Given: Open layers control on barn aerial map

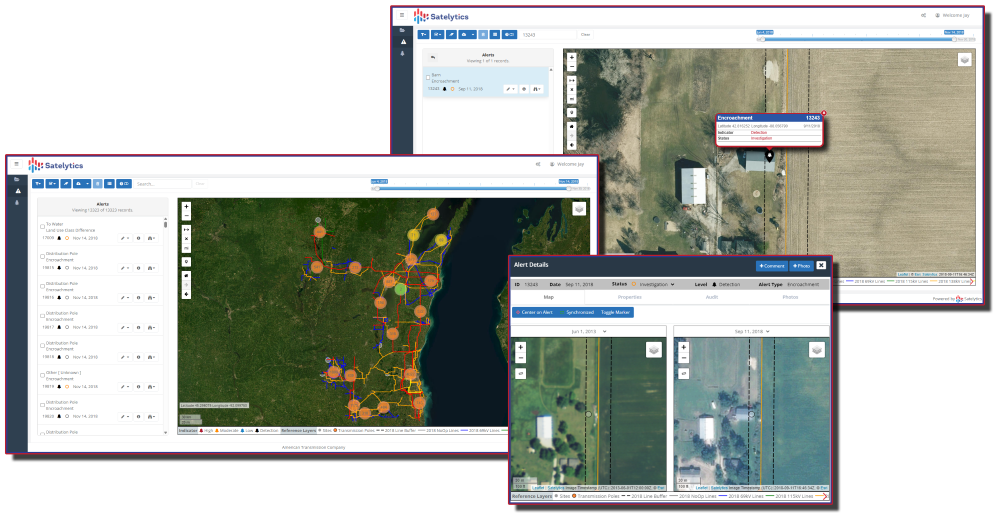Looking at the screenshot, I should pos(965,59).
